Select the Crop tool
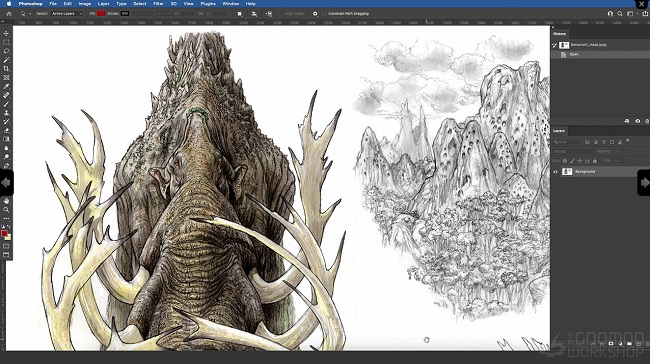 (x=6, y=68)
